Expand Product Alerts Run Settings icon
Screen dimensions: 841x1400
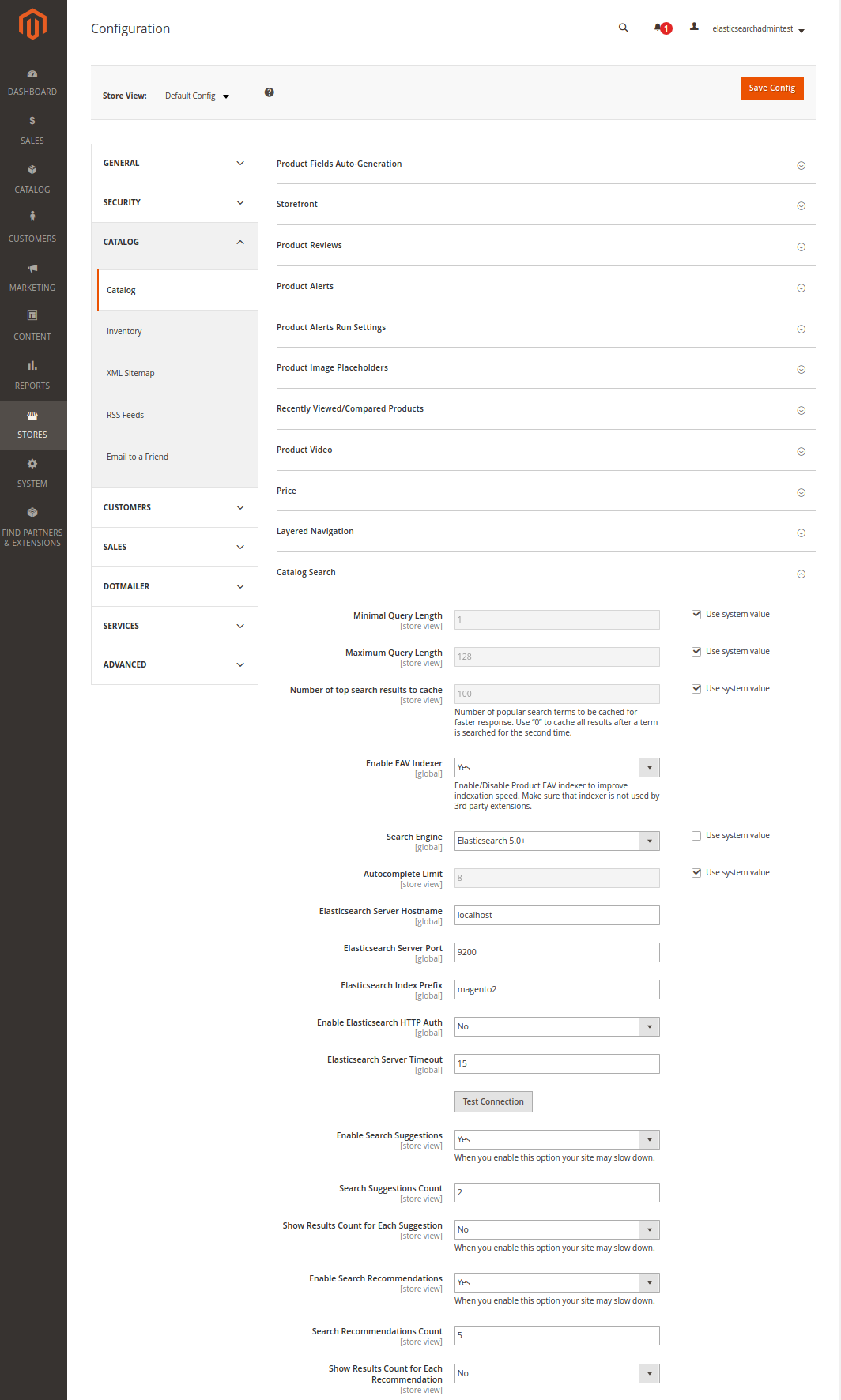tap(801, 329)
